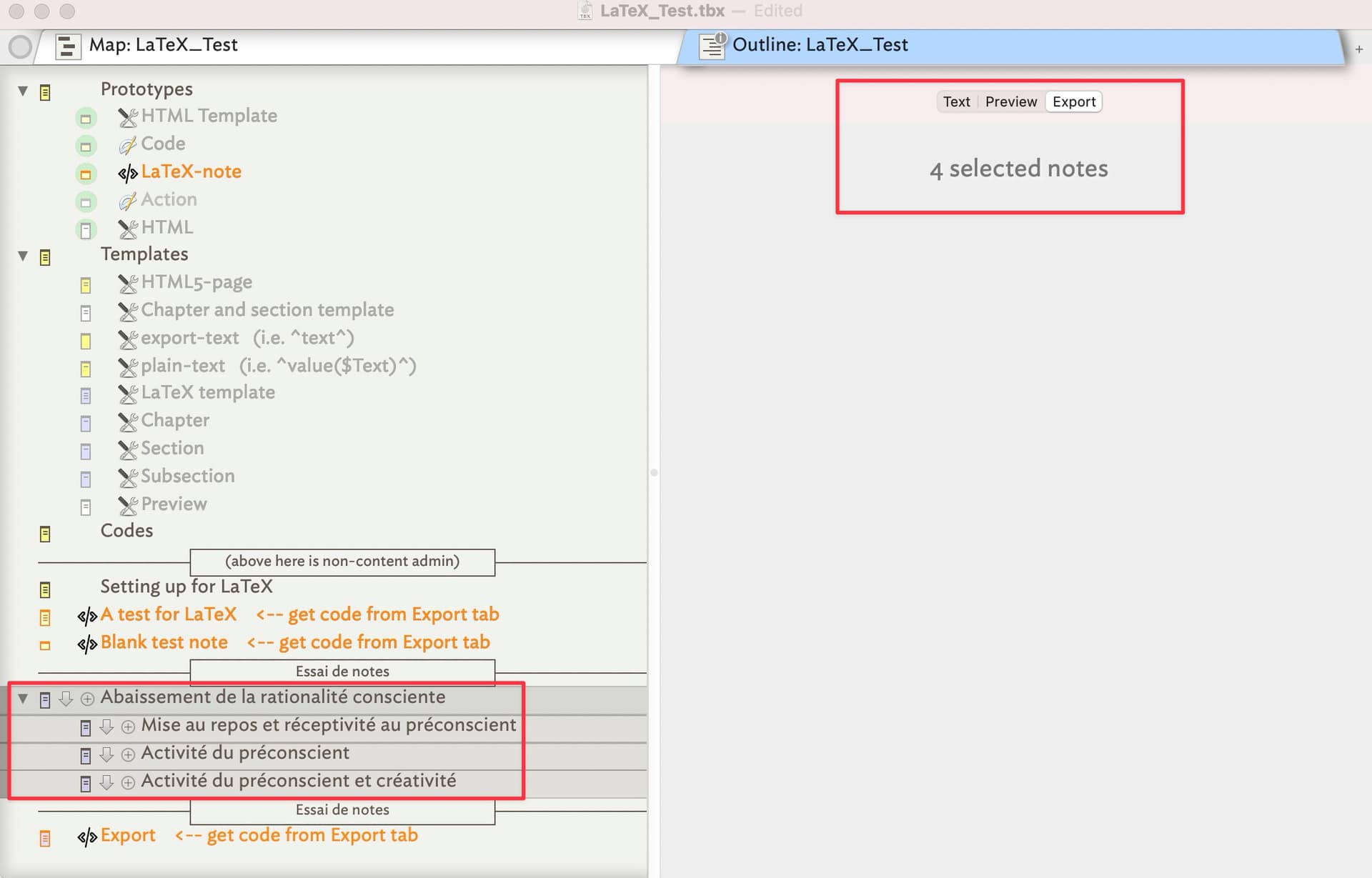This screenshot has width=1372, height=878.
Task: Click the pane splitter handle dot
Action: pos(654,472)
